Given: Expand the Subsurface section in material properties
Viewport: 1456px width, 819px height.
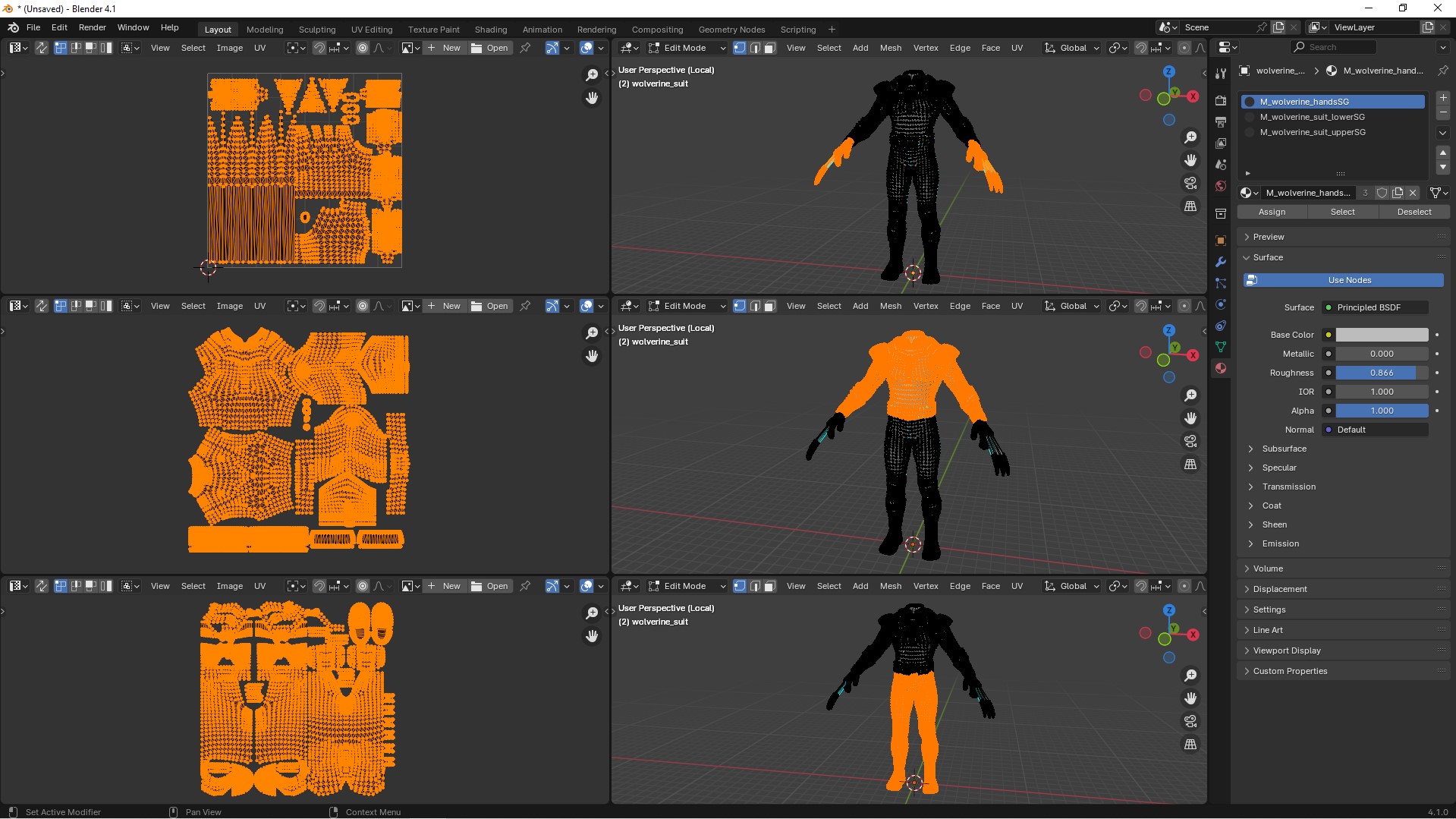Looking at the screenshot, I should 1284,449.
